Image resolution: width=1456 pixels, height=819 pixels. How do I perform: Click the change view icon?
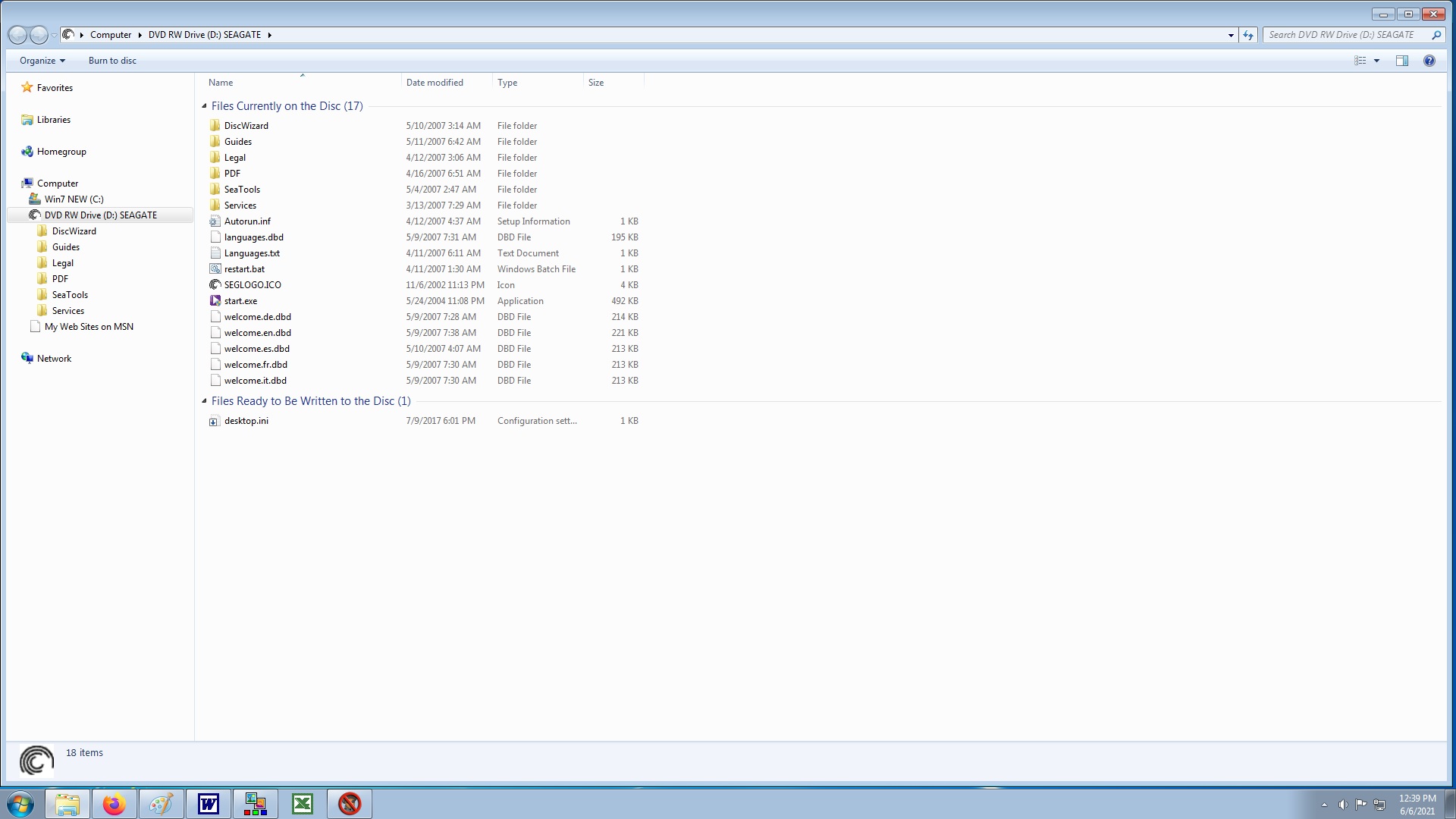point(1360,61)
